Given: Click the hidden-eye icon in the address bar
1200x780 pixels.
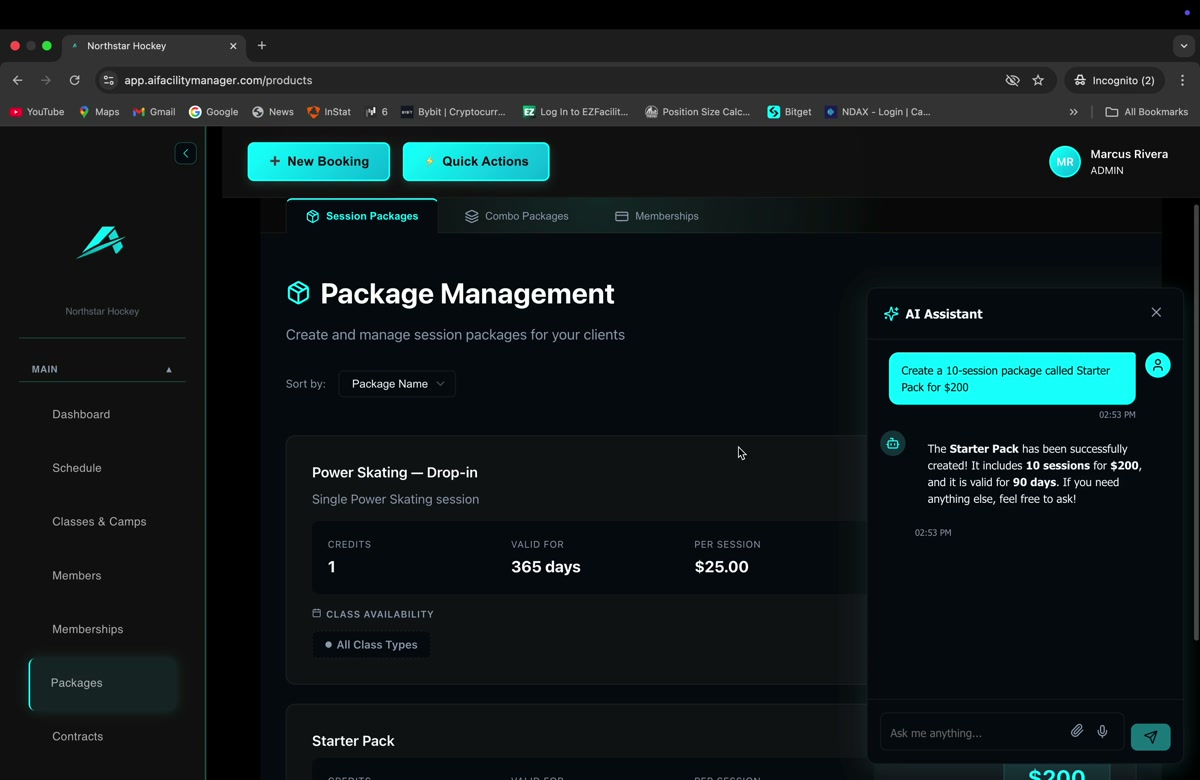Looking at the screenshot, I should click(1012, 80).
